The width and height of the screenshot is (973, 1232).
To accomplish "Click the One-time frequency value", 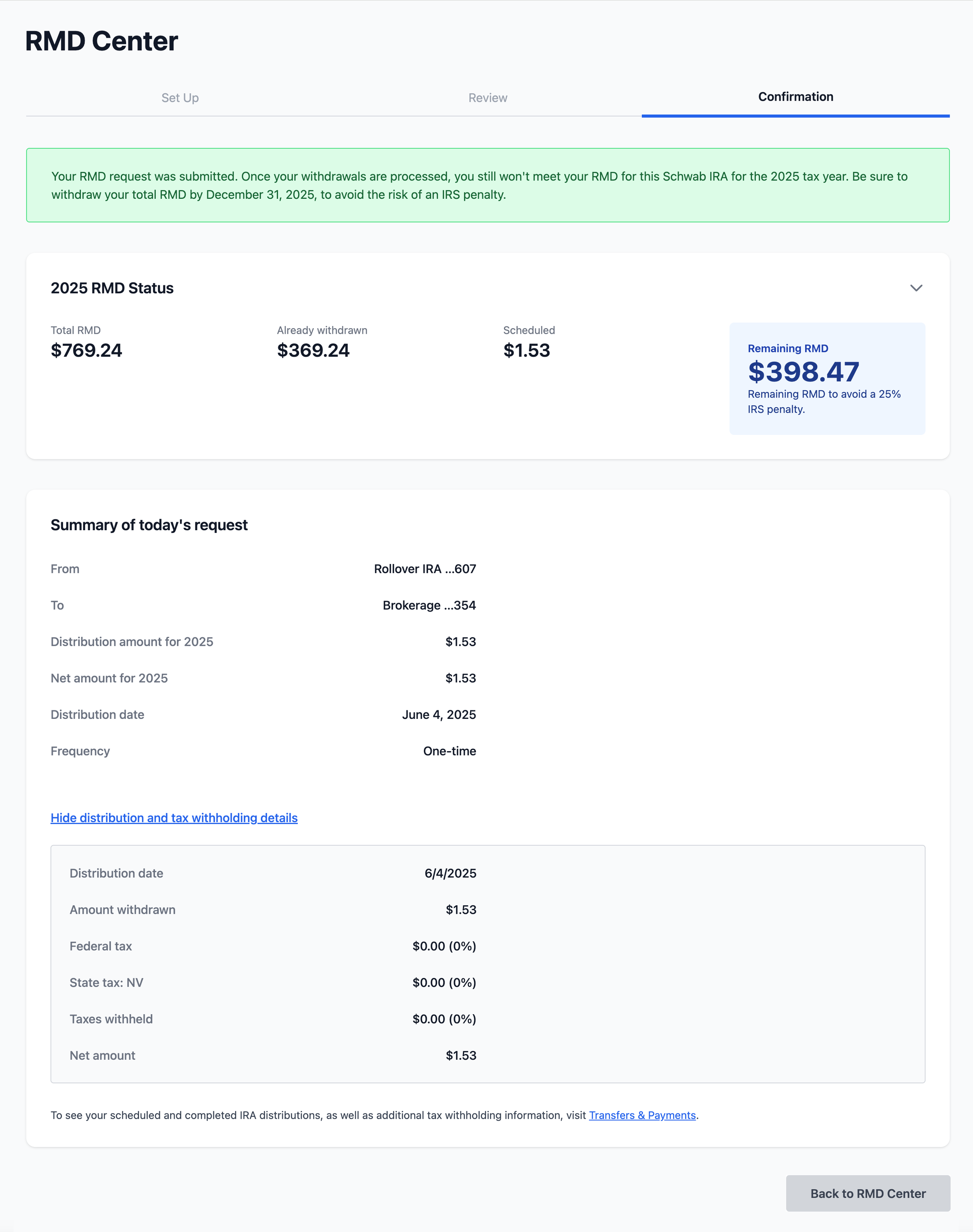I will point(450,751).
